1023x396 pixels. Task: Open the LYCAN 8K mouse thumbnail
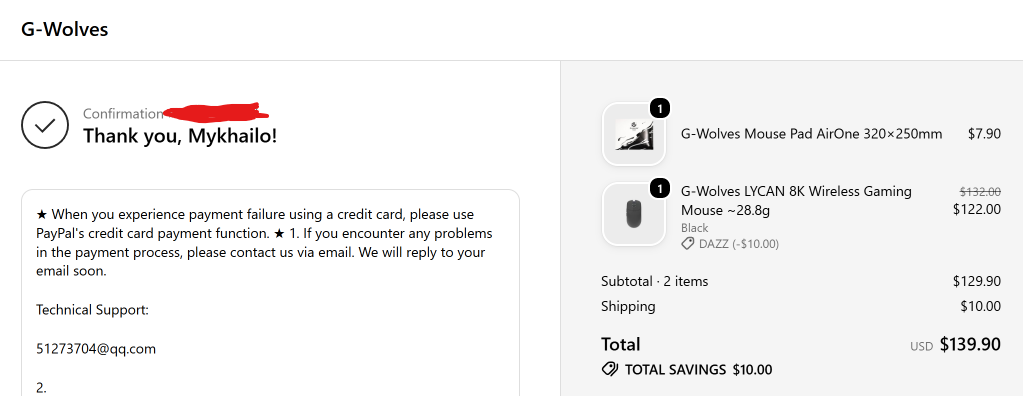point(634,214)
